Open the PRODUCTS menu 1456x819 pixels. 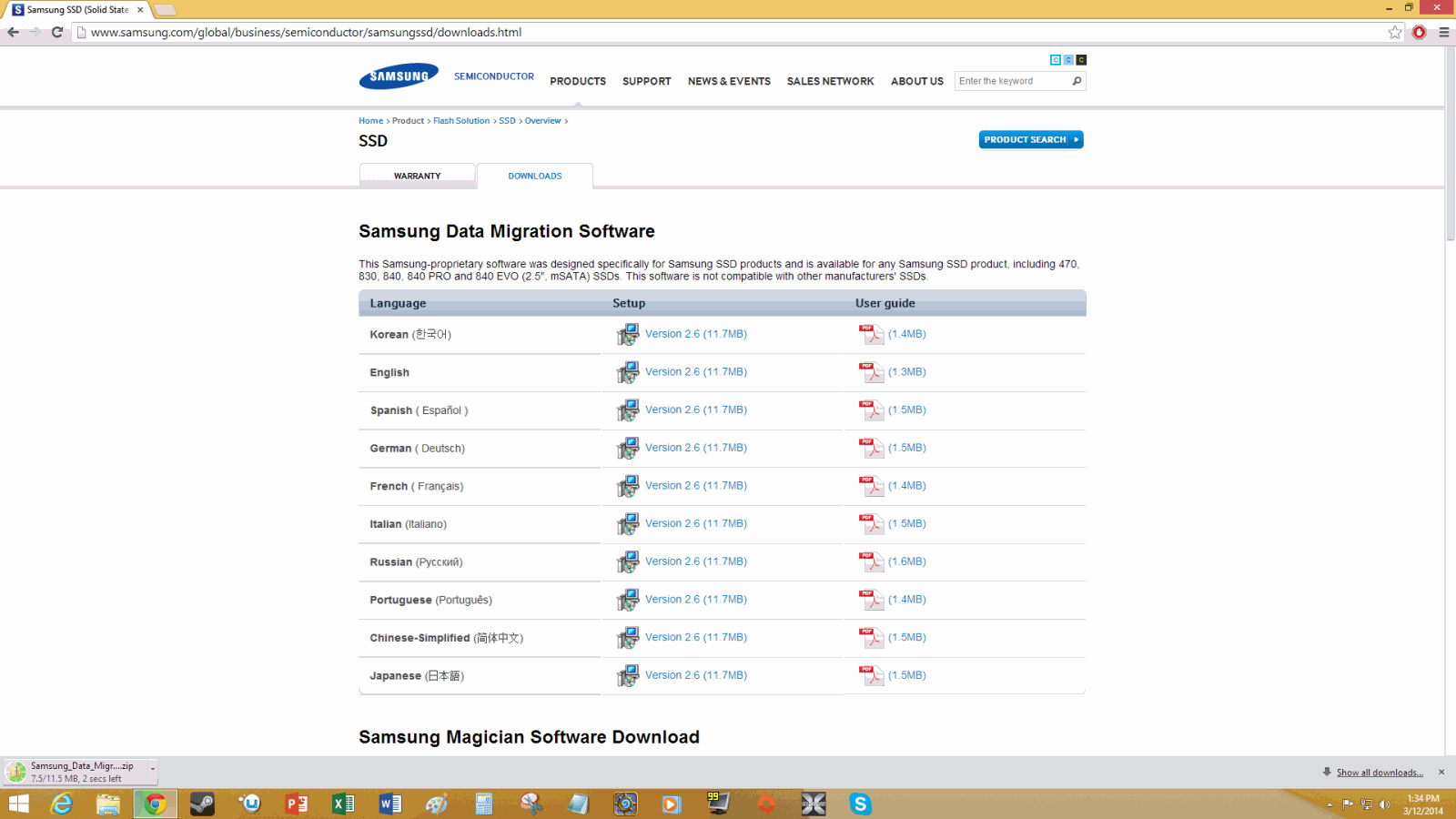578,81
